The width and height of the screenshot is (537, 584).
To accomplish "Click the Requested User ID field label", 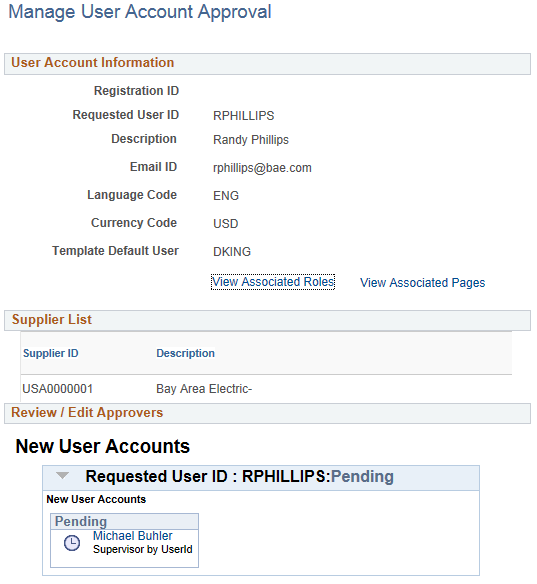I will [125, 115].
